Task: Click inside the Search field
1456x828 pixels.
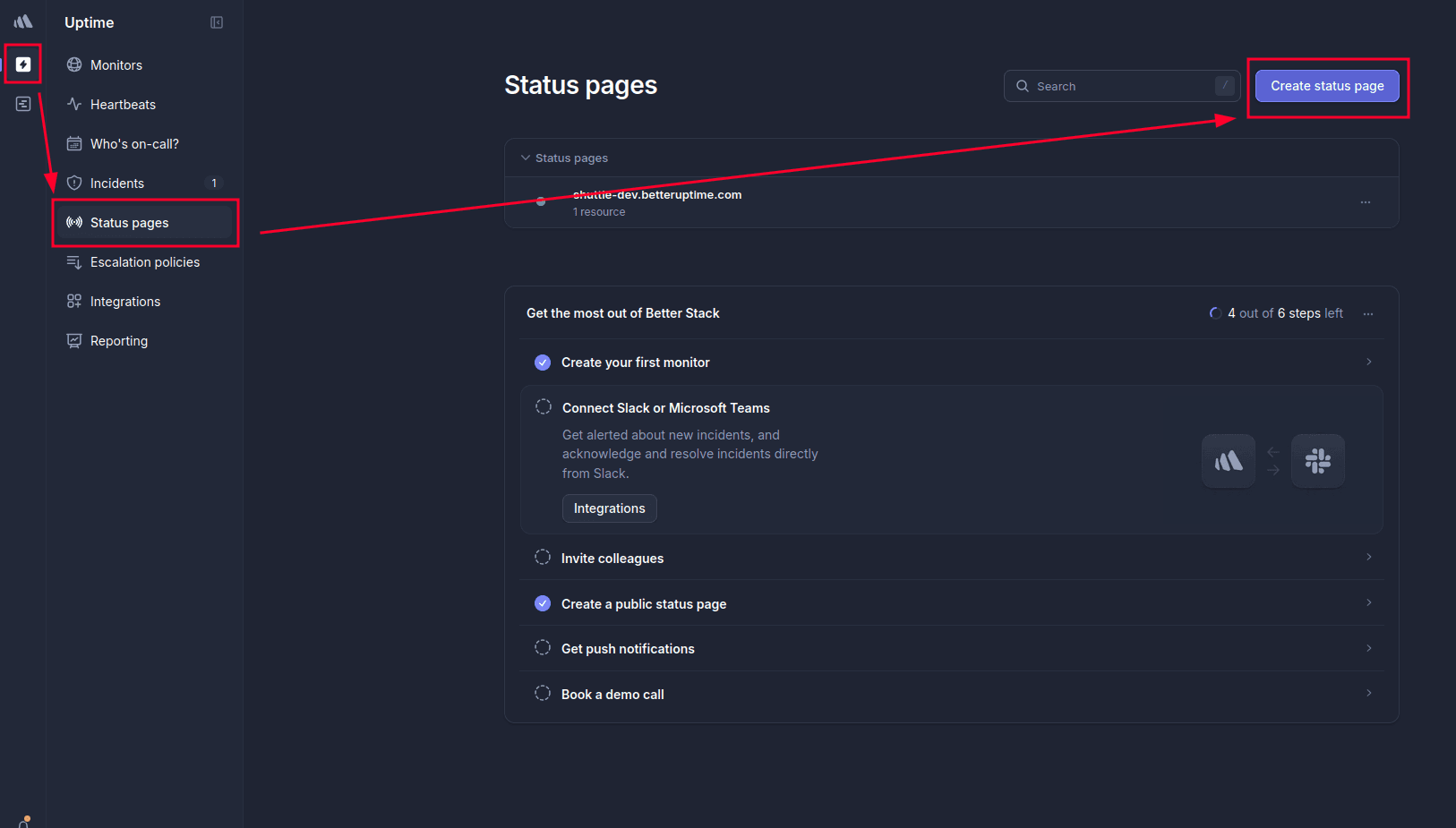Action: pyautogui.click(x=1119, y=86)
